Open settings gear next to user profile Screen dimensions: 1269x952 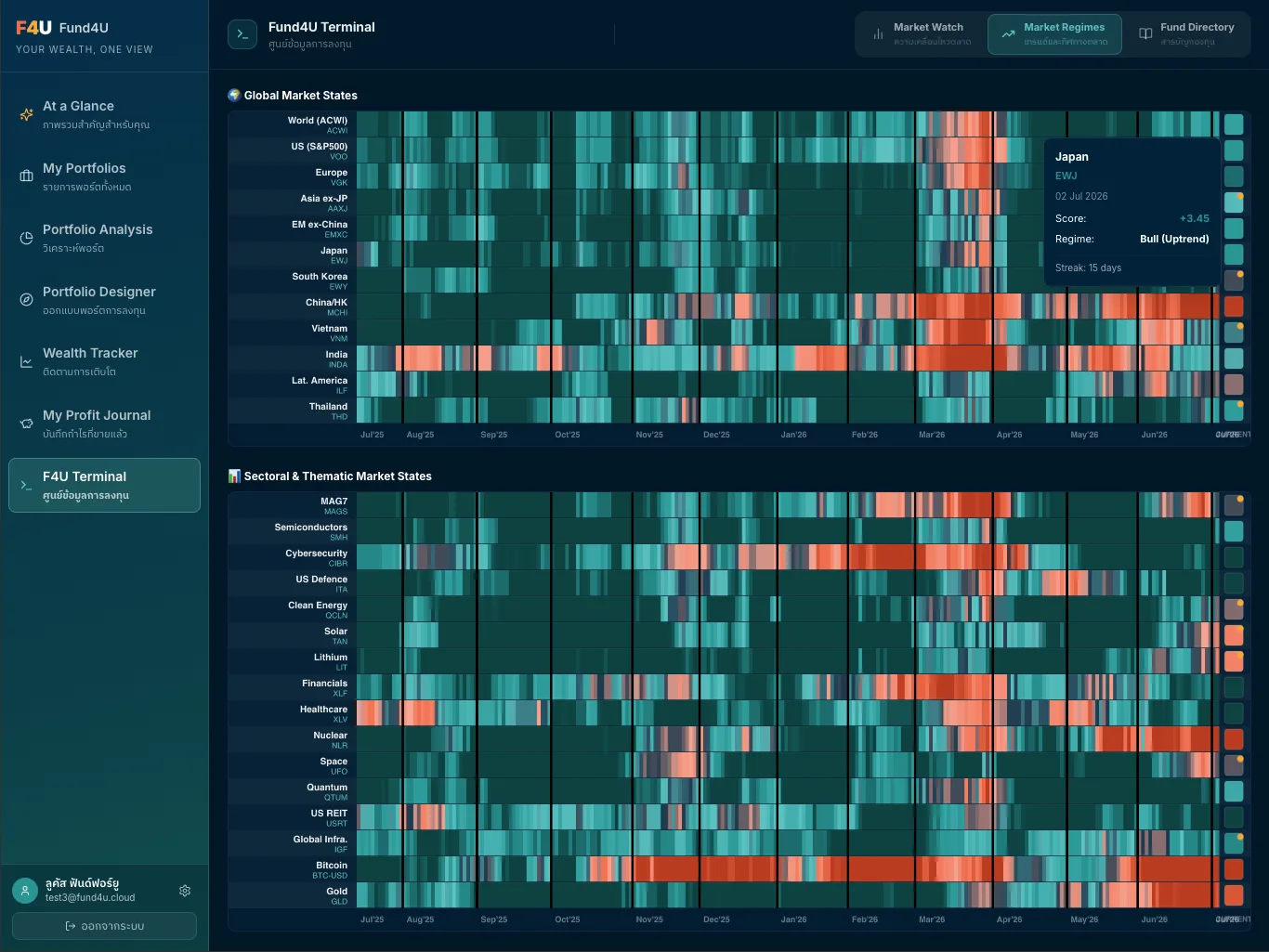click(185, 891)
